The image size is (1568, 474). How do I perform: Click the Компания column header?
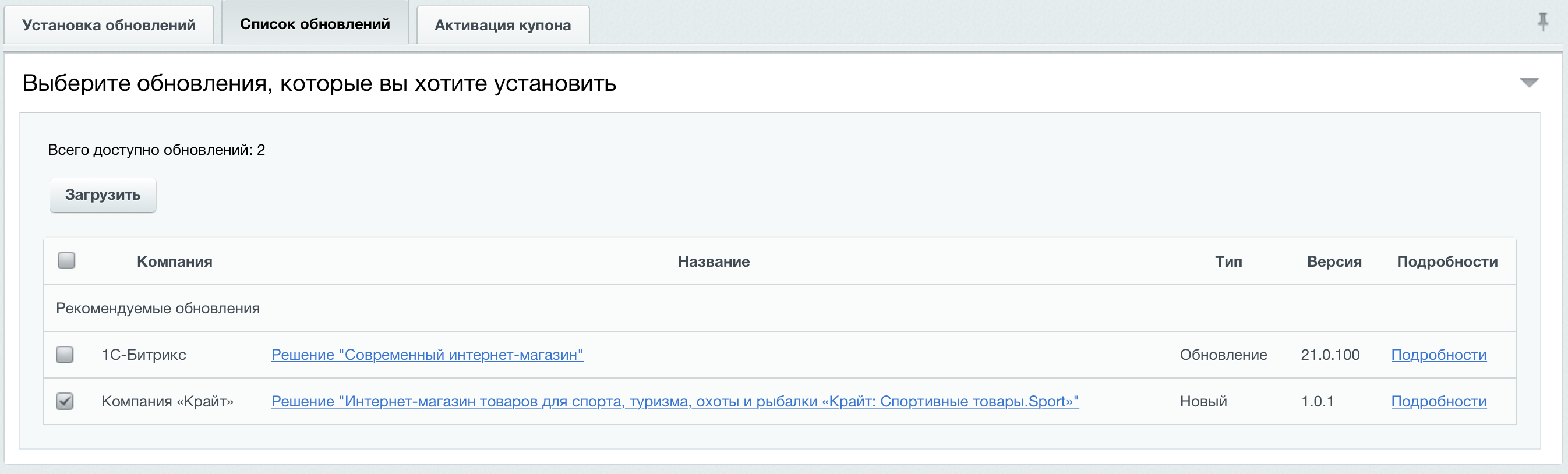point(175,261)
